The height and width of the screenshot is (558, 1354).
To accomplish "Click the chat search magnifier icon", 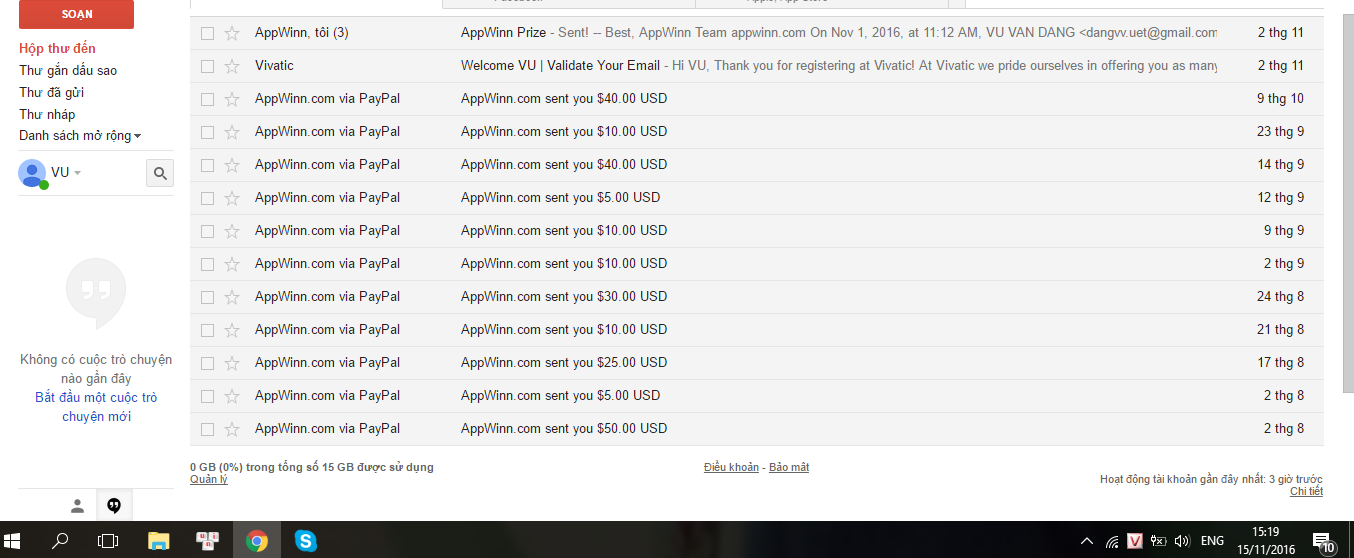I will [x=160, y=173].
